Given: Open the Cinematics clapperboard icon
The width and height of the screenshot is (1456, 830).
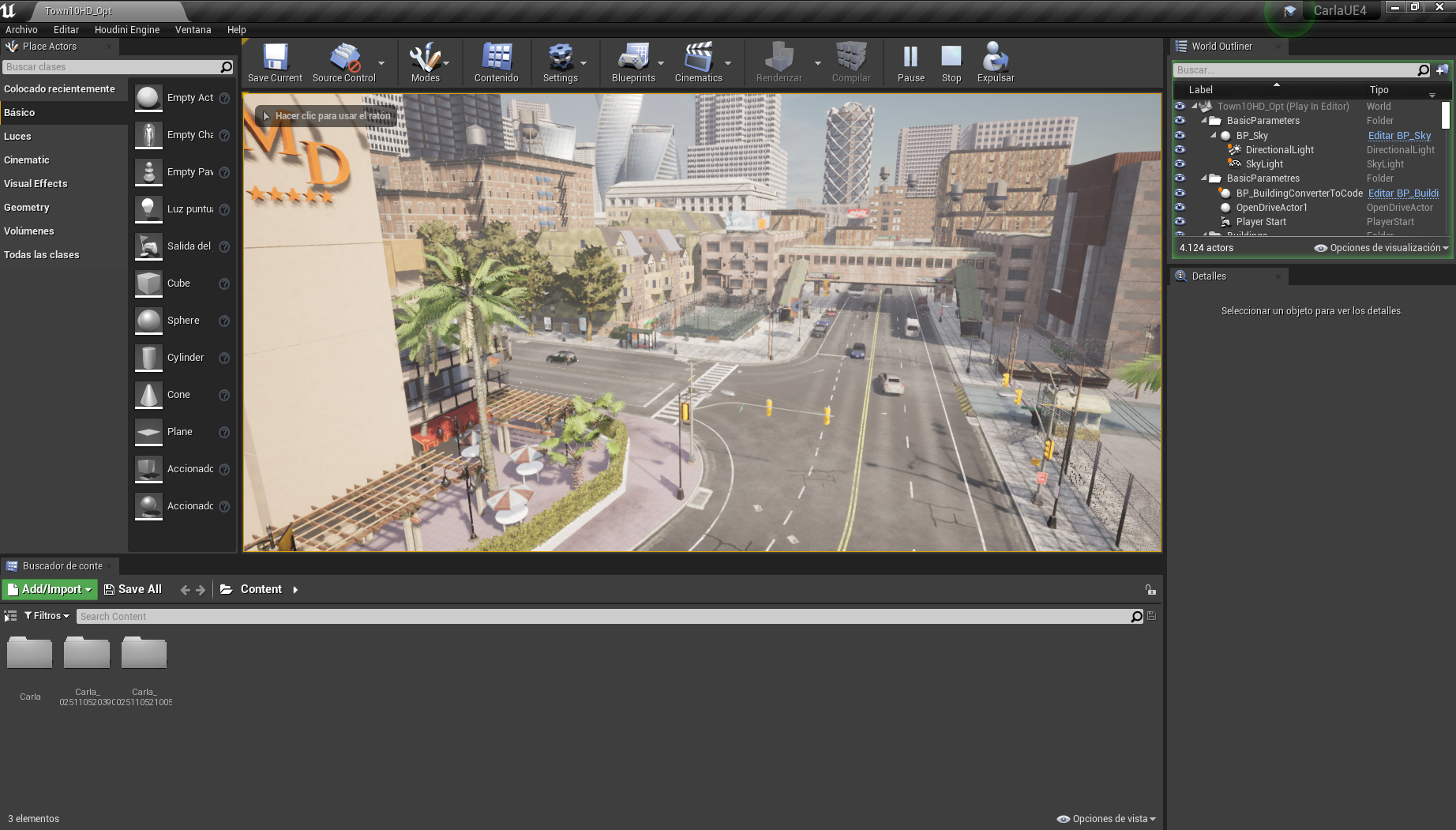Looking at the screenshot, I should click(x=698, y=58).
